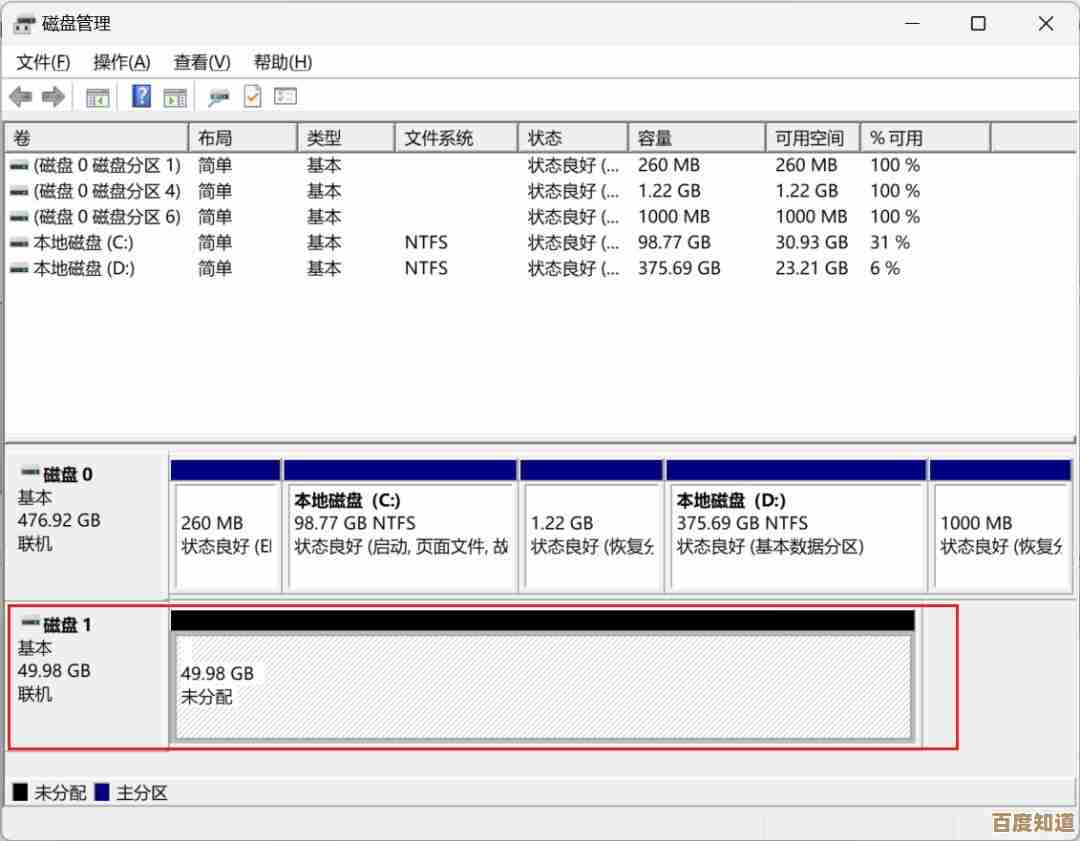Select the 375.69 GB D: partition block
The height and width of the screenshot is (841, 1080).
(795, 535)
